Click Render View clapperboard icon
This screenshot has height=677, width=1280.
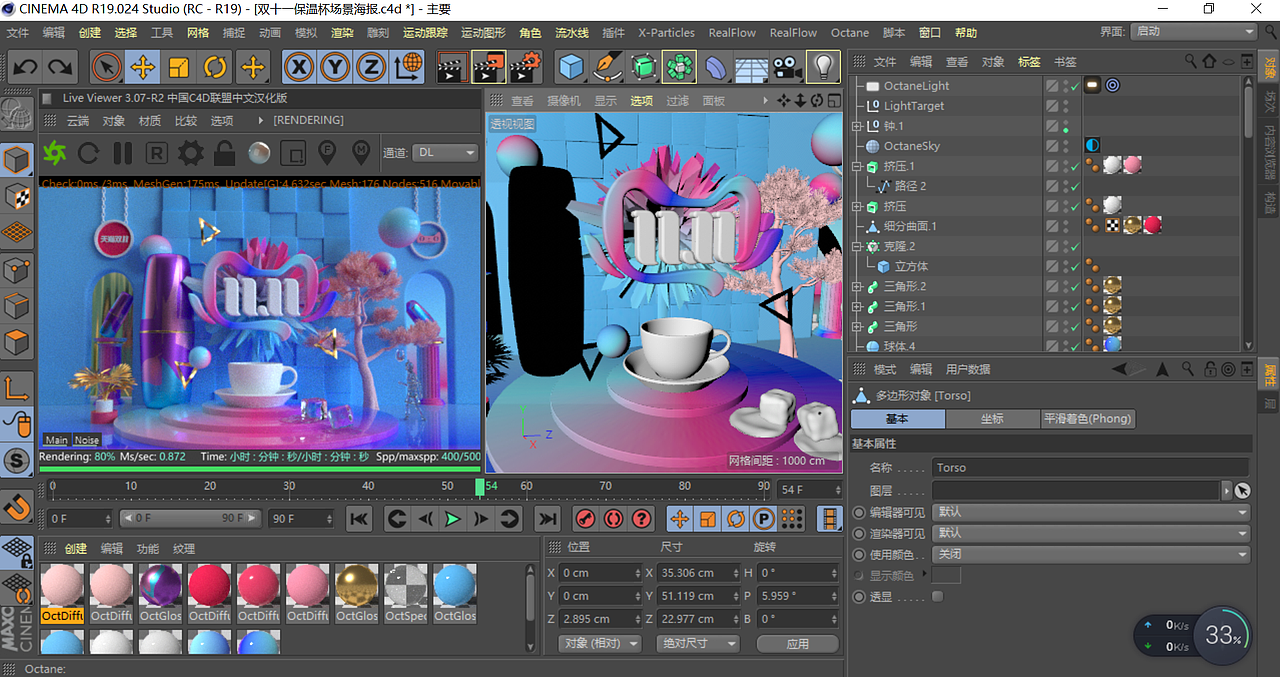click(x=453, y=68)
